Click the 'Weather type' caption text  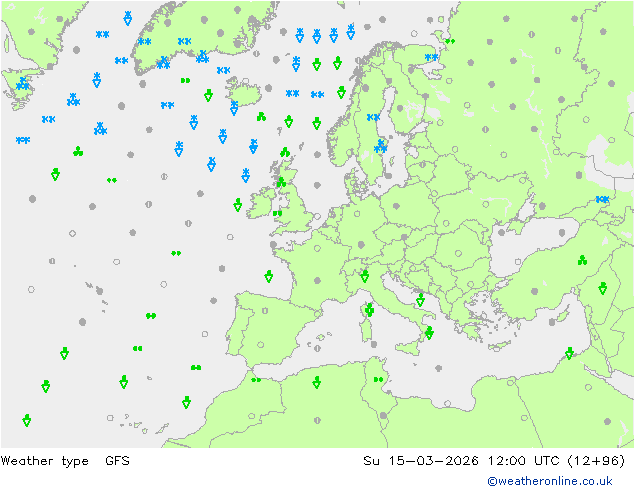click(x=44, y=460)
